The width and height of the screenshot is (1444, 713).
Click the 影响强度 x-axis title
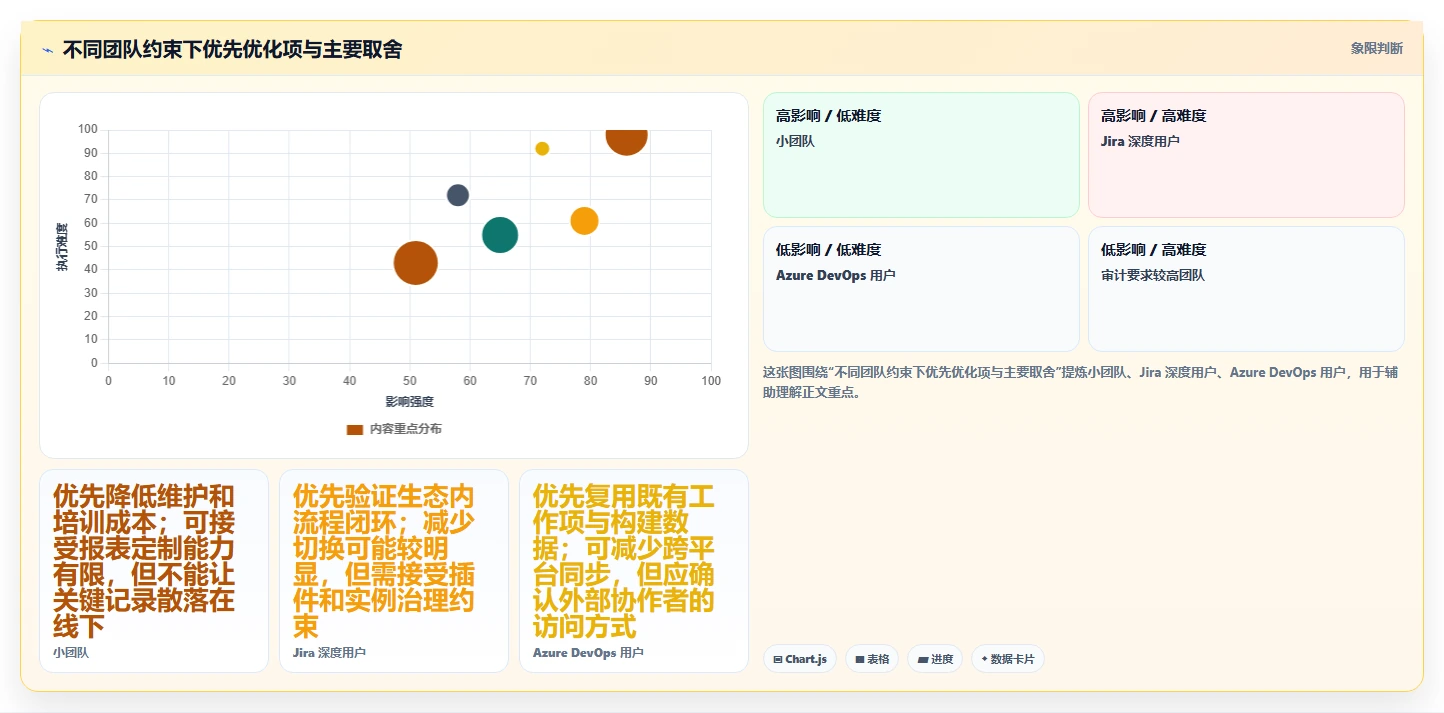[409, 402]
